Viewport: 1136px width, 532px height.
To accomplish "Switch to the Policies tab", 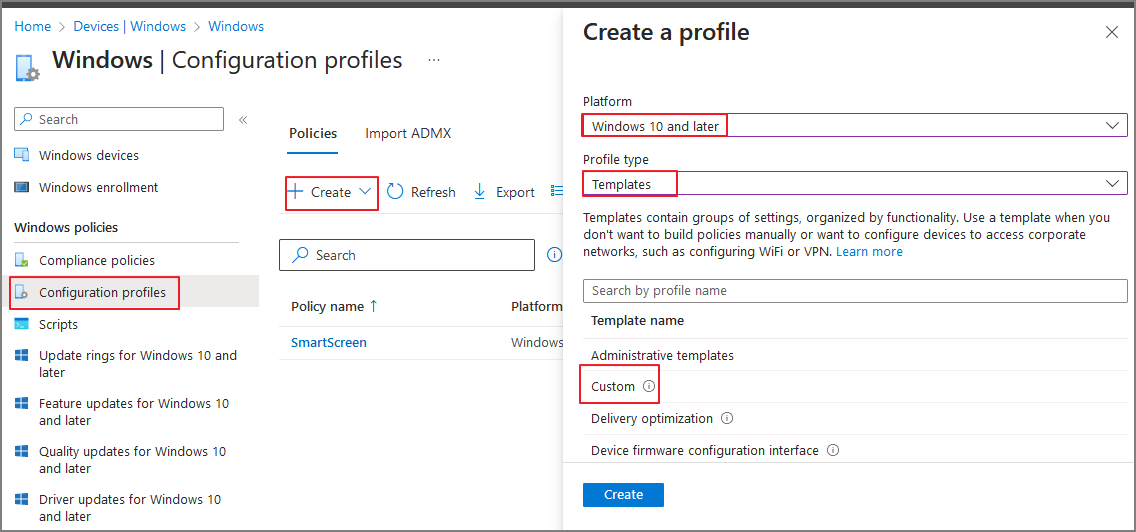I will click(x=313, y=133).
